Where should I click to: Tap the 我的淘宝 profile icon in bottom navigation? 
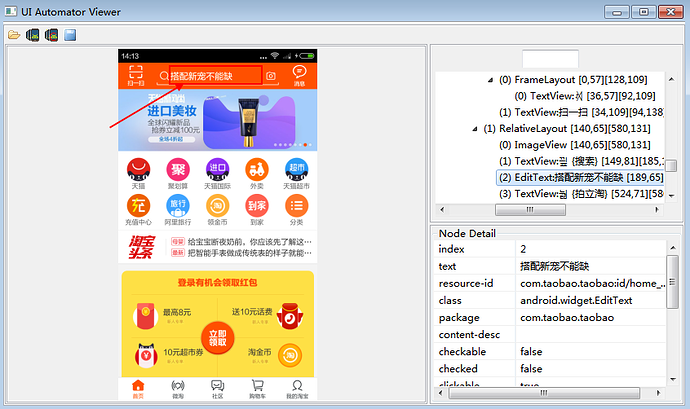(297, 386)
